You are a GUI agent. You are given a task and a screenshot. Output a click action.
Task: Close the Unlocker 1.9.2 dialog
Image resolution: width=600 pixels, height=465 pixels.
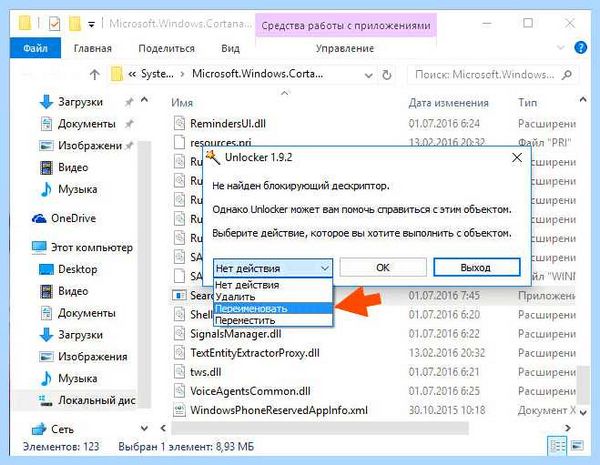click(x=517, y=157)
